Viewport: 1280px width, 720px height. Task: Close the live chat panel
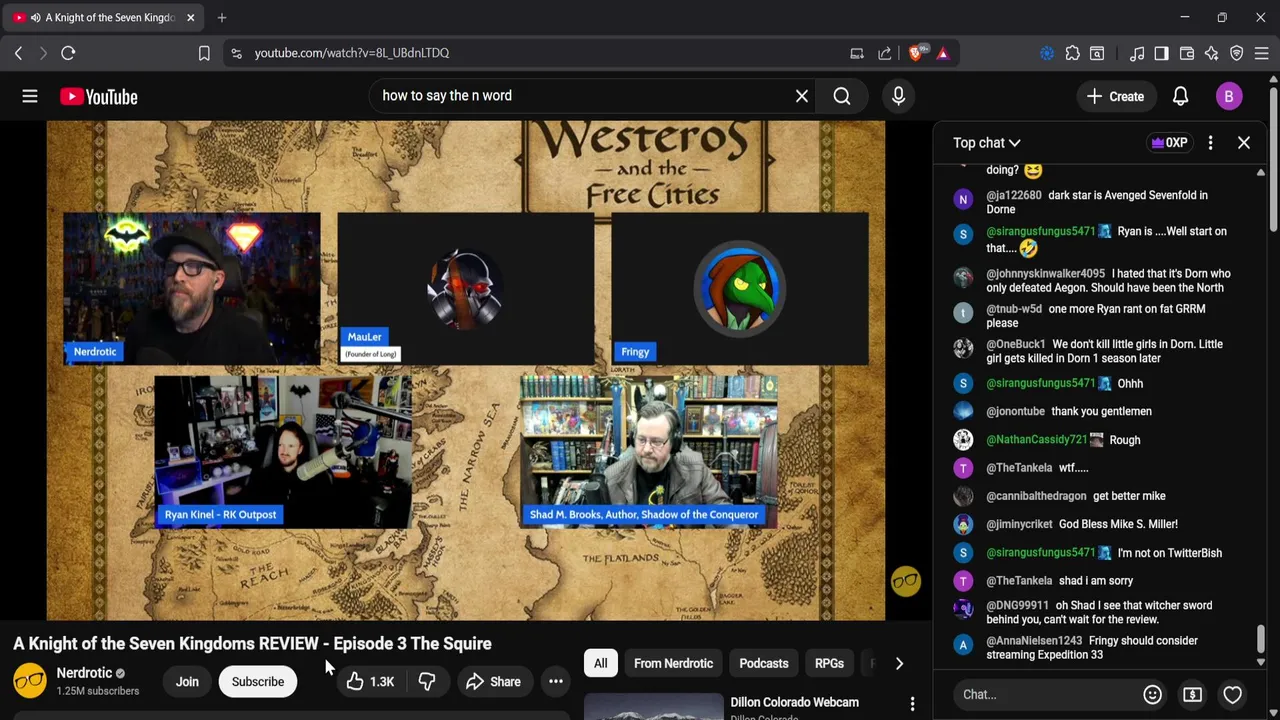pos(1244,143)
